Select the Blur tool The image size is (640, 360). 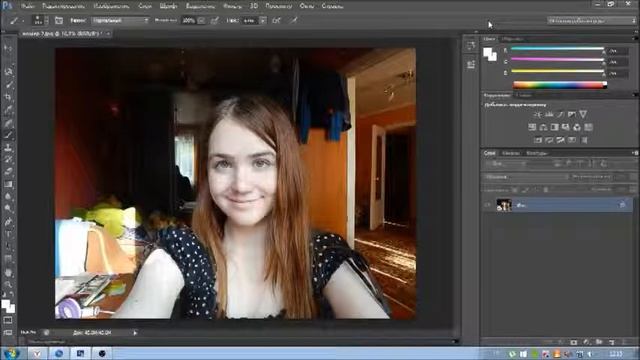click(8, 196)
